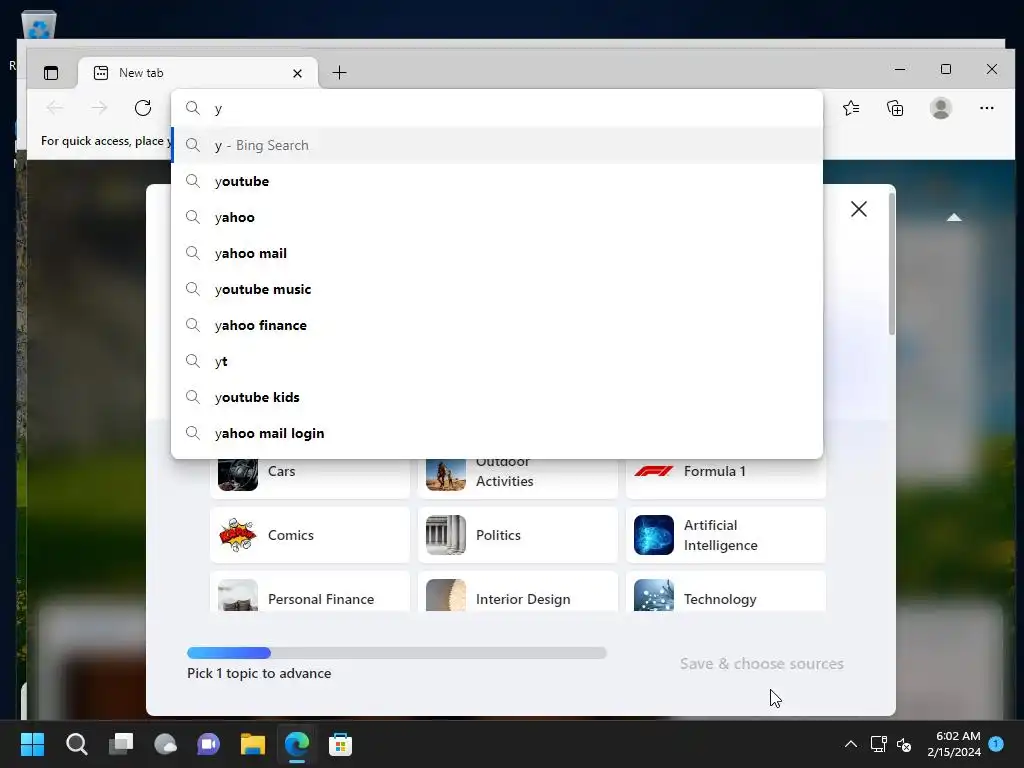Image resolution: width=1024 pixels, height=768 pixels.
Task: Click the muted volume tray icon
Action: click(904, 744)
